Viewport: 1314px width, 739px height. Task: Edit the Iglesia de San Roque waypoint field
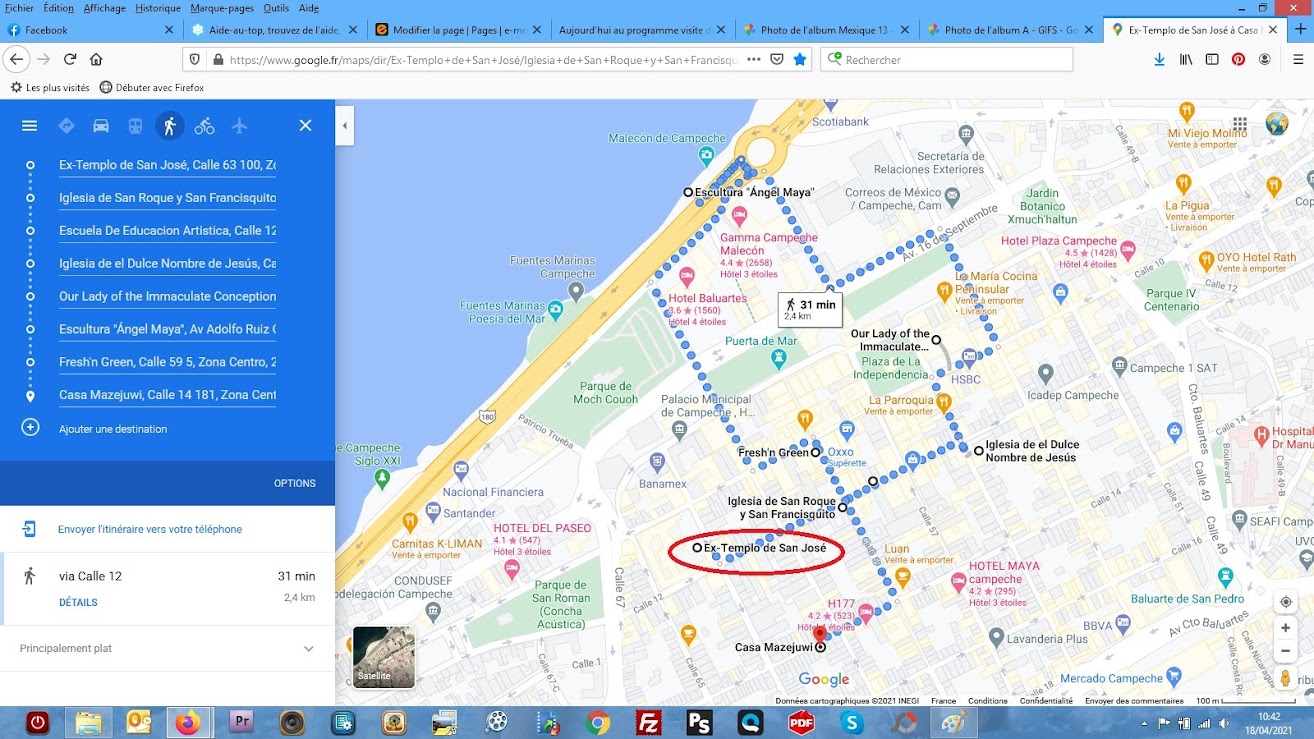[168, 198]
